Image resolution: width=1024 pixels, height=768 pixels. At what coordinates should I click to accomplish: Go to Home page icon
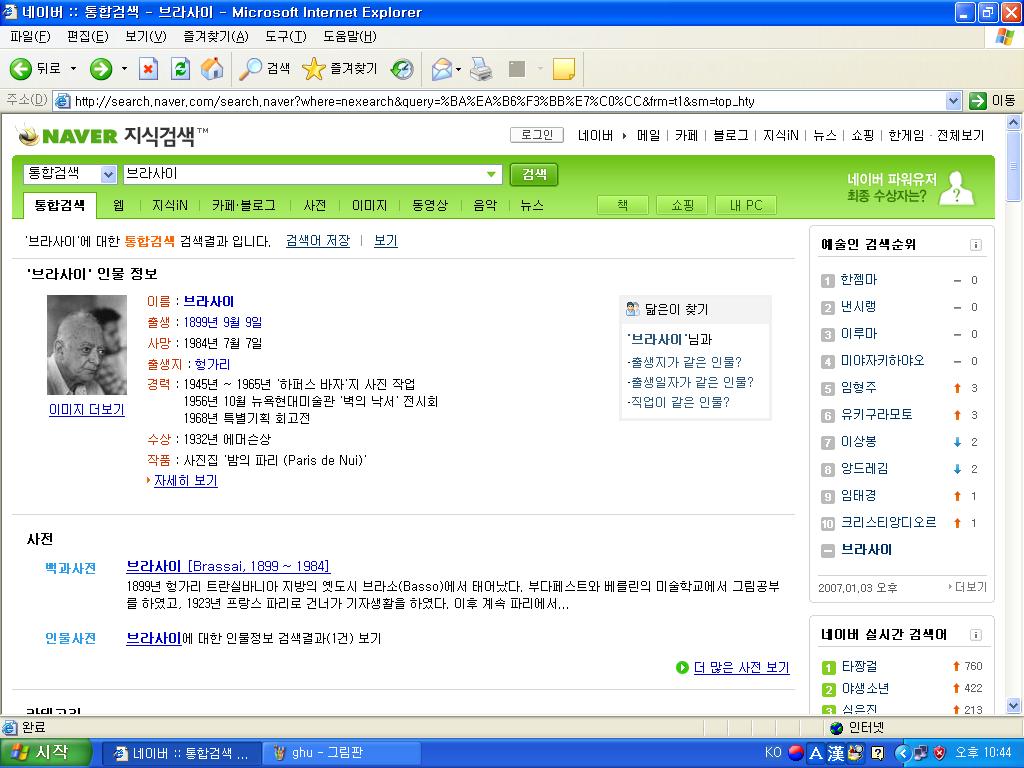[x=212, y=68]
